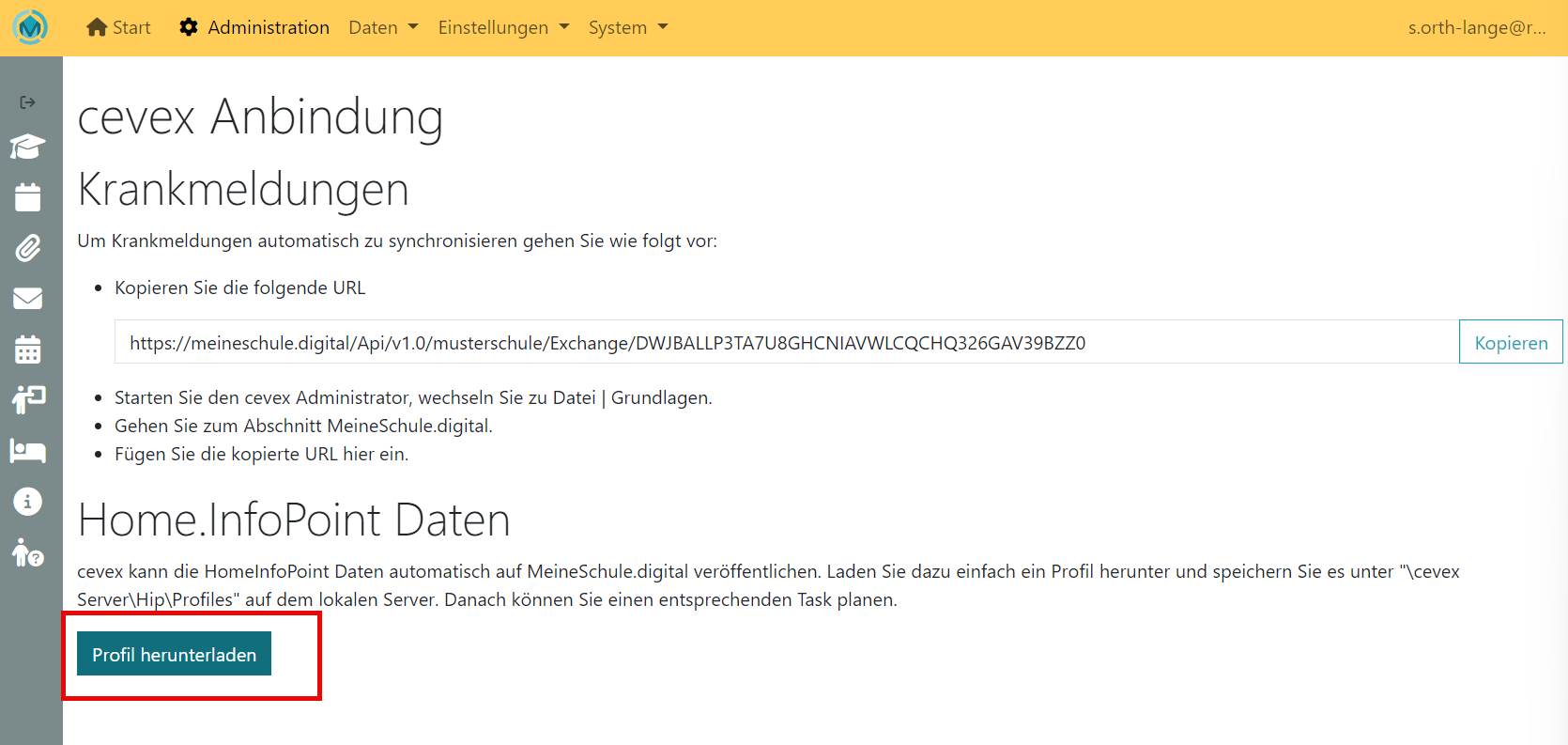Click the home icon next to Start

click(x=97, y=27)
